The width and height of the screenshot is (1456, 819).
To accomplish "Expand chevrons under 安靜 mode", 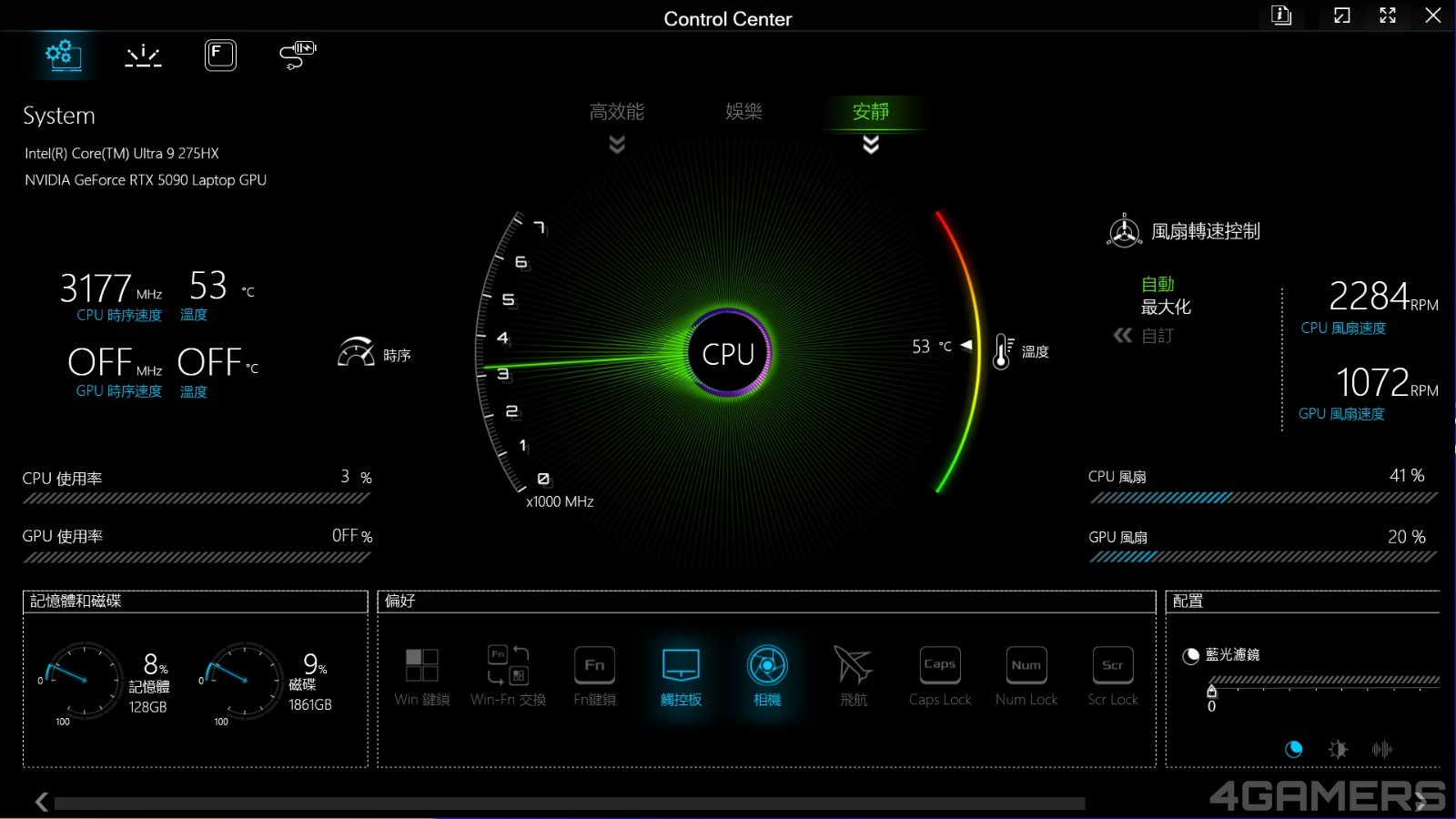I will pyautogui.click(x=871, y=145).
